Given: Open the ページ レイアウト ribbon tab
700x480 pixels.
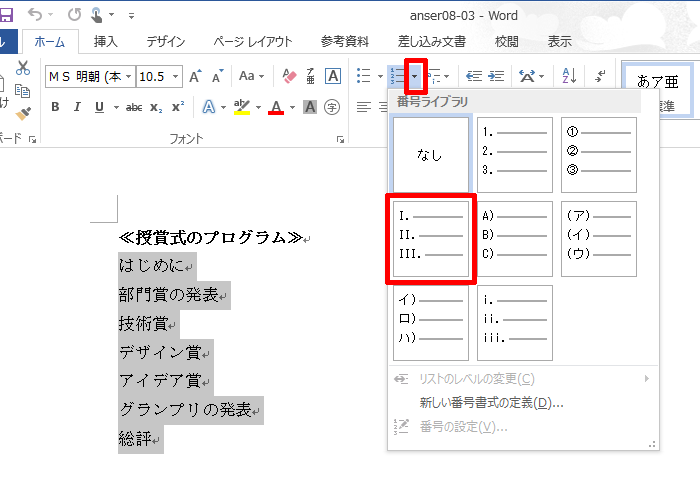Looking at the screenshot, I should pos(253,42).
